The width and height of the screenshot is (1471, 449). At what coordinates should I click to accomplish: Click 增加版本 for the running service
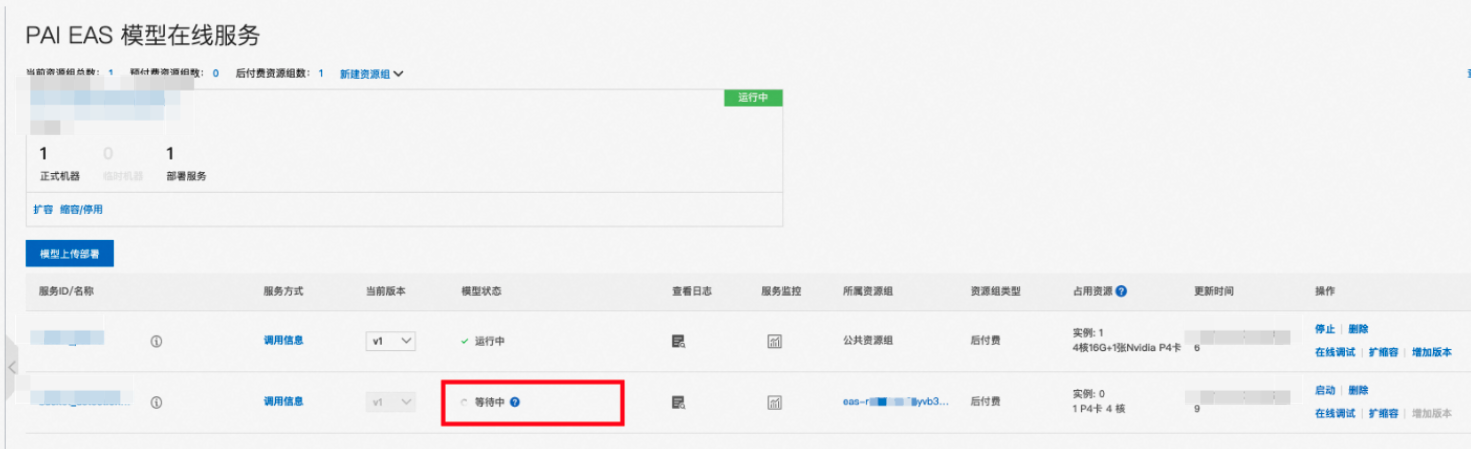[1431, 352]
